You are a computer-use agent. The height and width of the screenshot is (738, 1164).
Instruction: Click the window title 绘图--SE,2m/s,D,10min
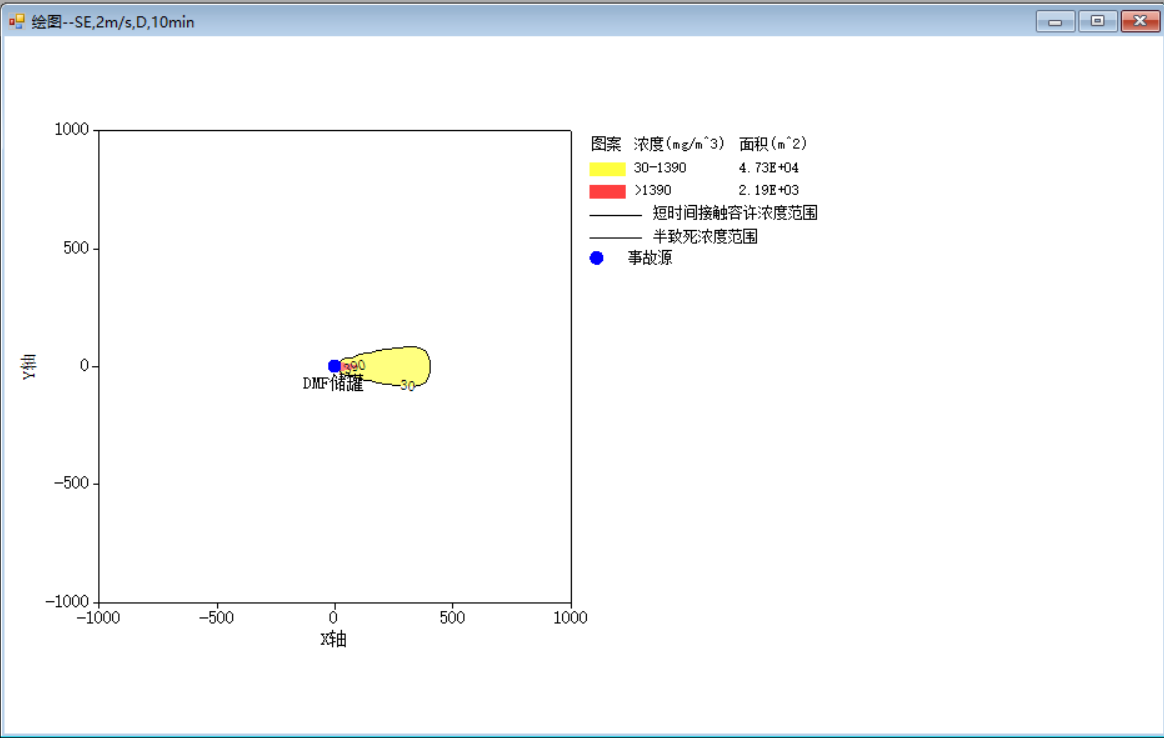(x=113, y=22)
